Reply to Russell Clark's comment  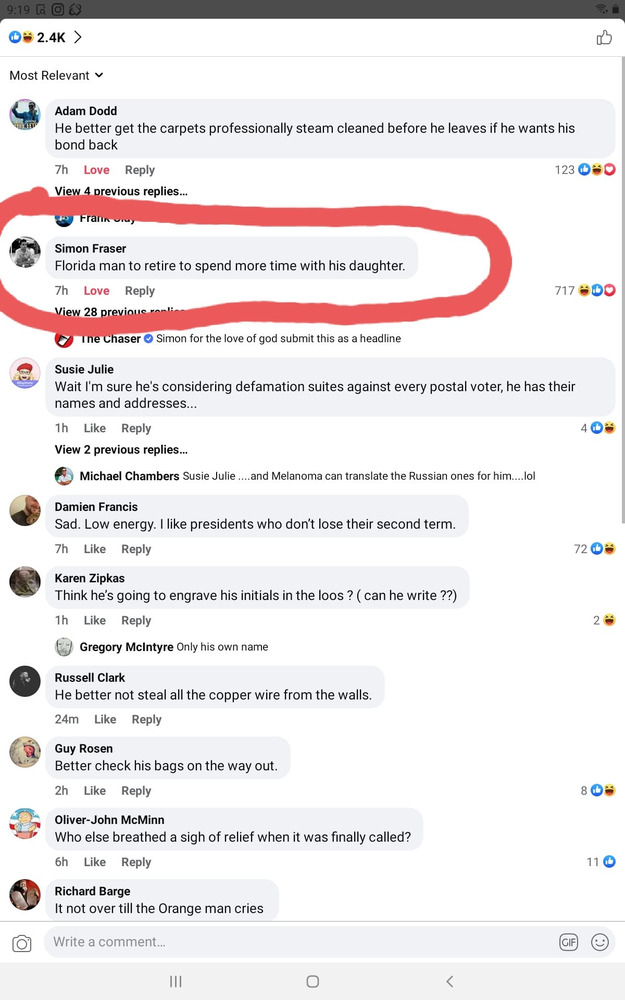(146, 720)
